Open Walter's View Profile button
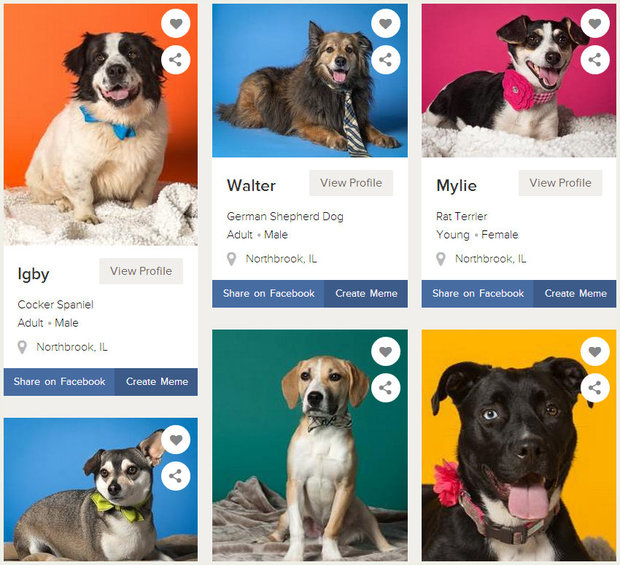The image size is (620, 565). (x=351, y=183)
